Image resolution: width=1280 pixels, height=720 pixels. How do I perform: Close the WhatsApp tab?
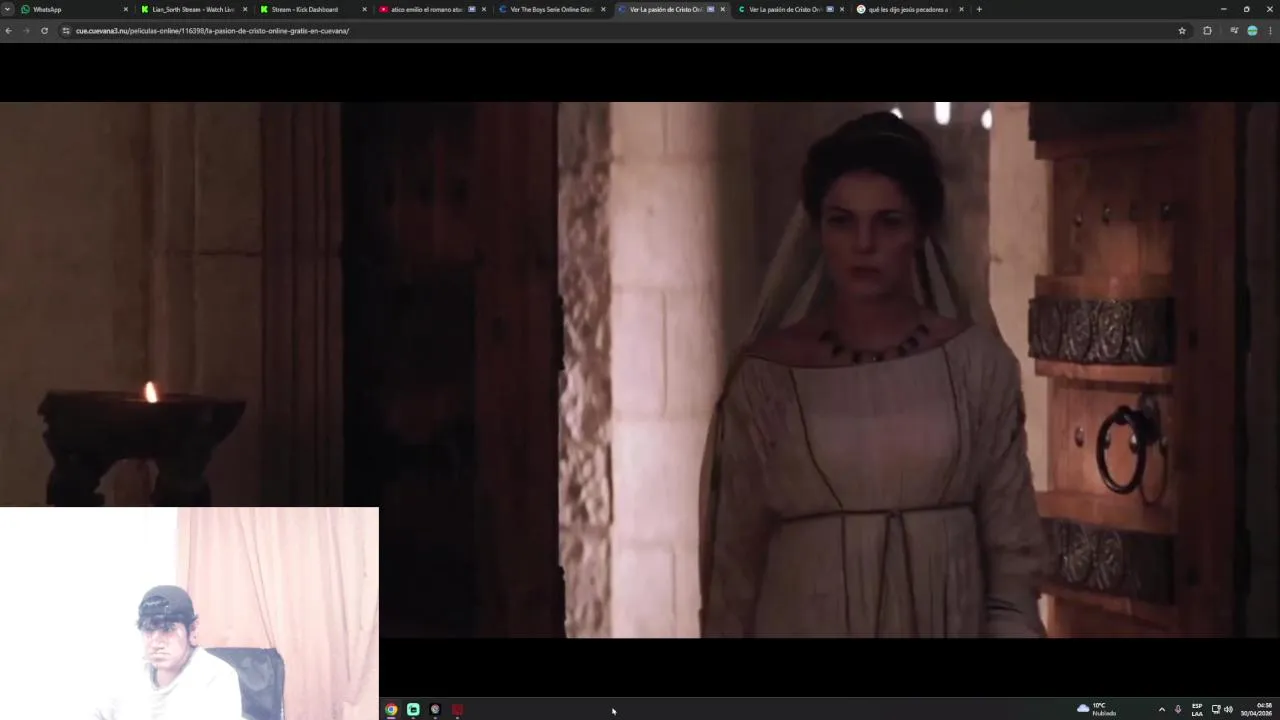pos(126,9)
